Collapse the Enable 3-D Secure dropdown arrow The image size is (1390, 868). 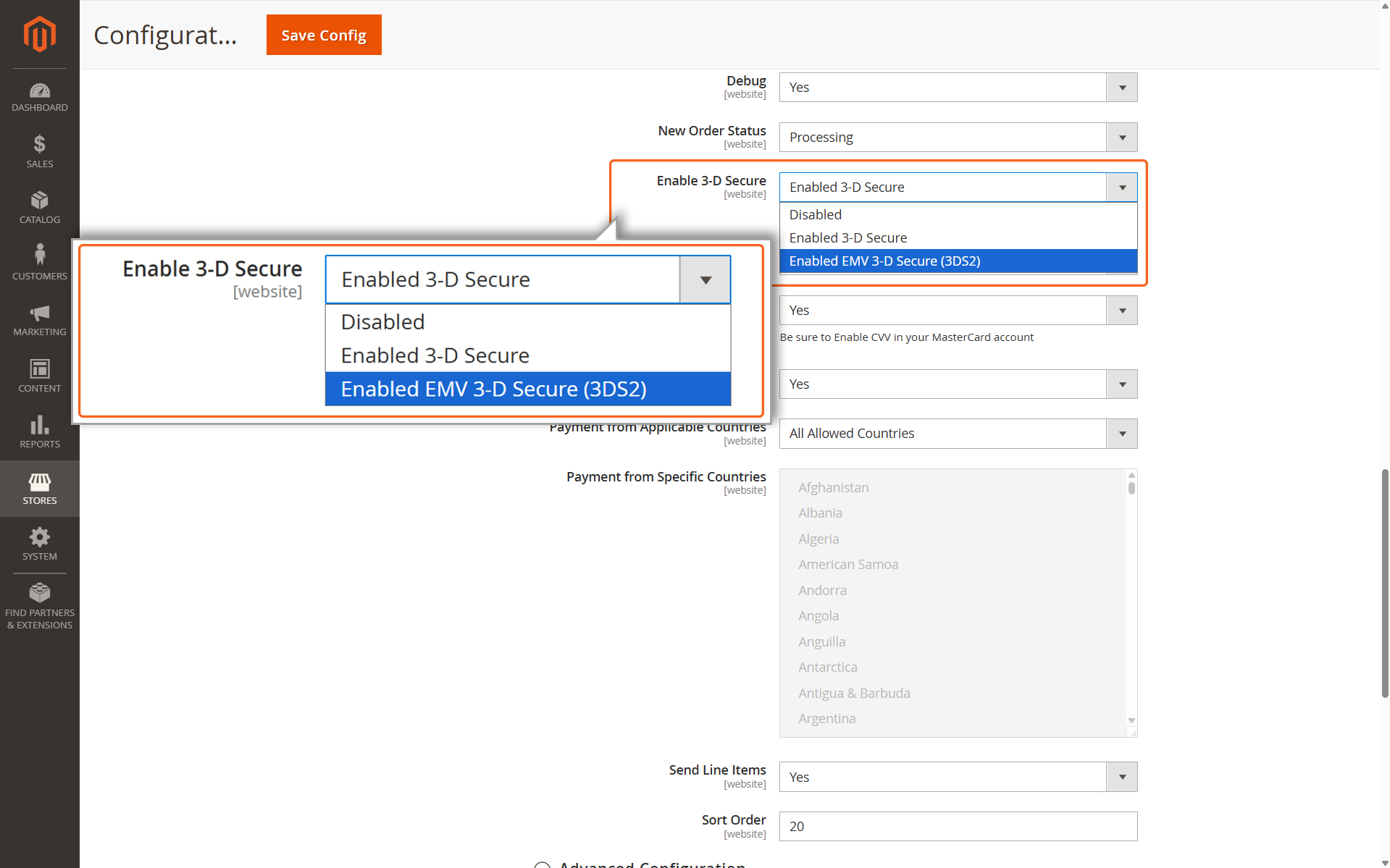pos(1121,187)
